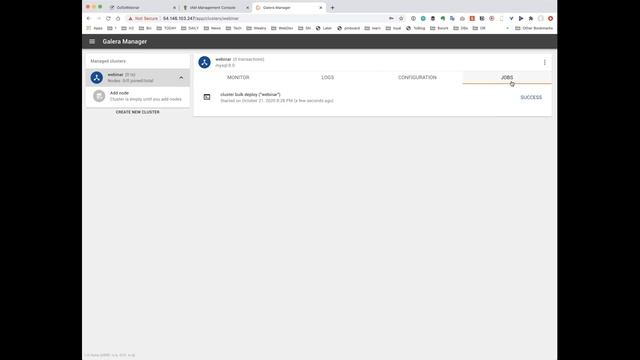Reload the current page

[108, 18]
